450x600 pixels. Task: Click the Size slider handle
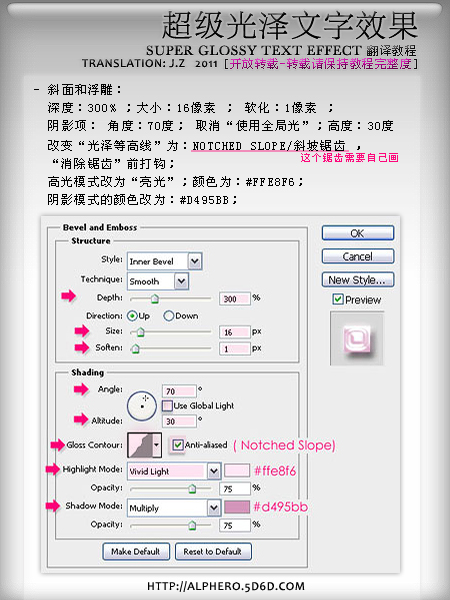point(140,332)
